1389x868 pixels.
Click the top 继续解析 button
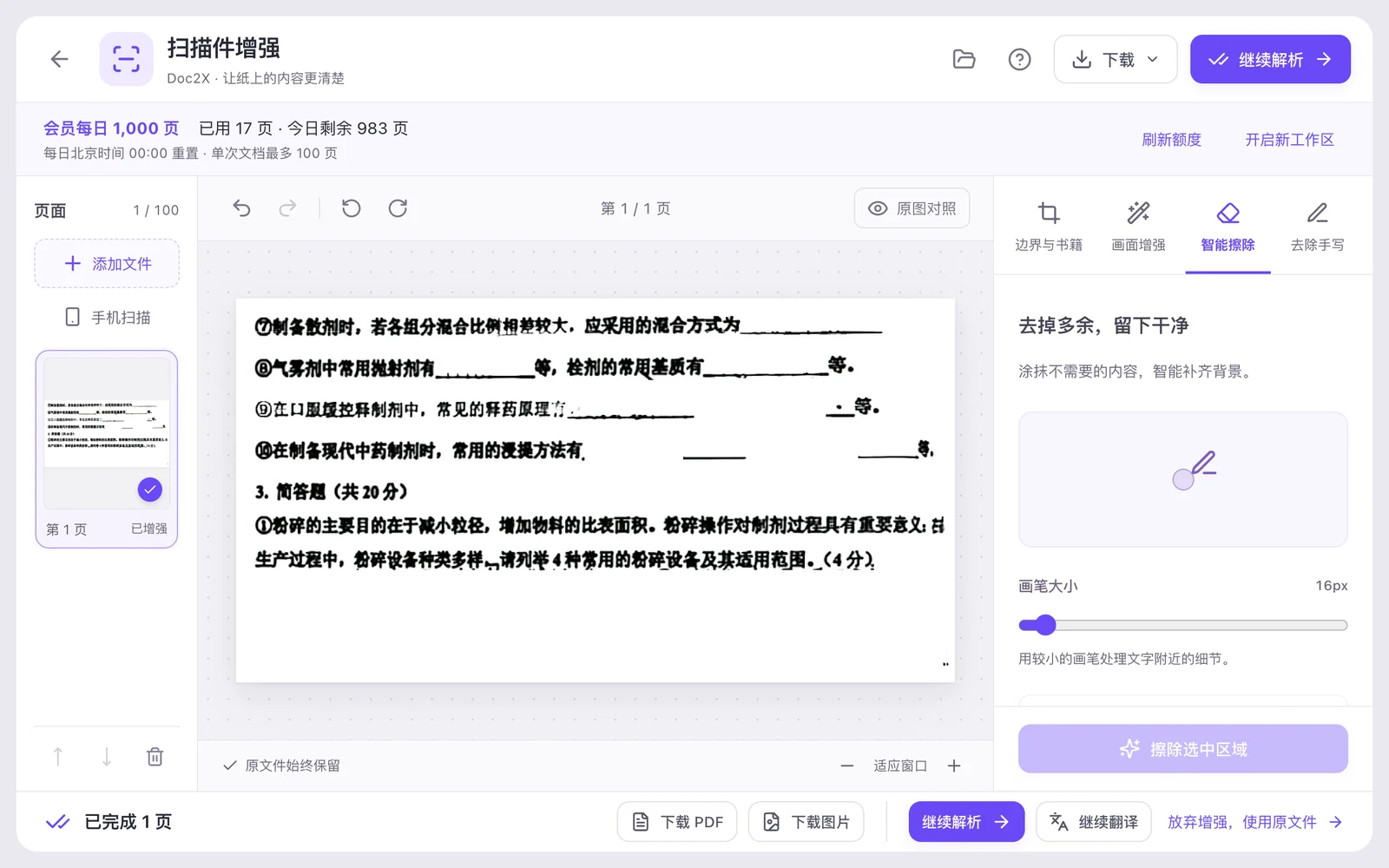pos(1270,59)
